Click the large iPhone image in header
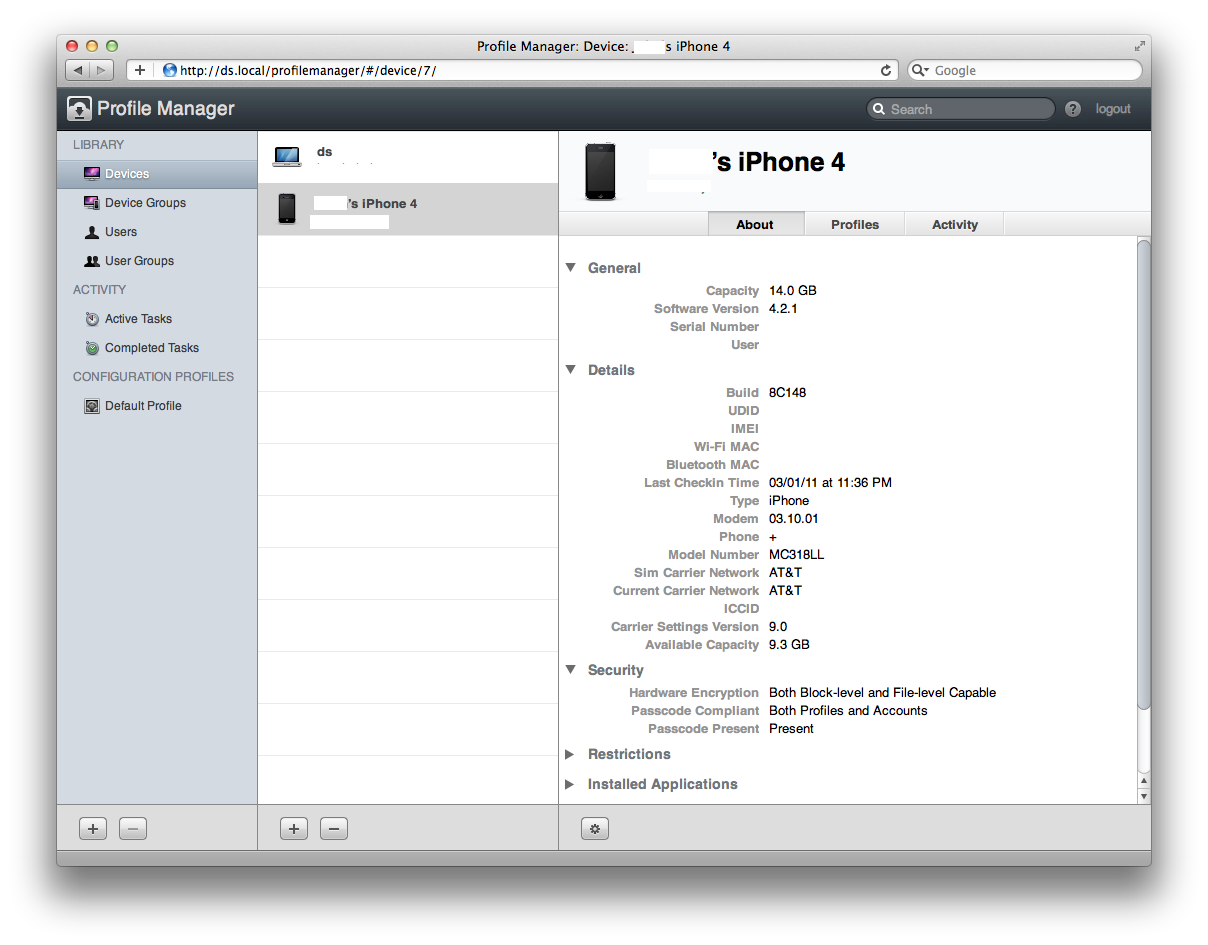Image resolution: width=1208 pixels, height=945 pixels. pos(600,171)
